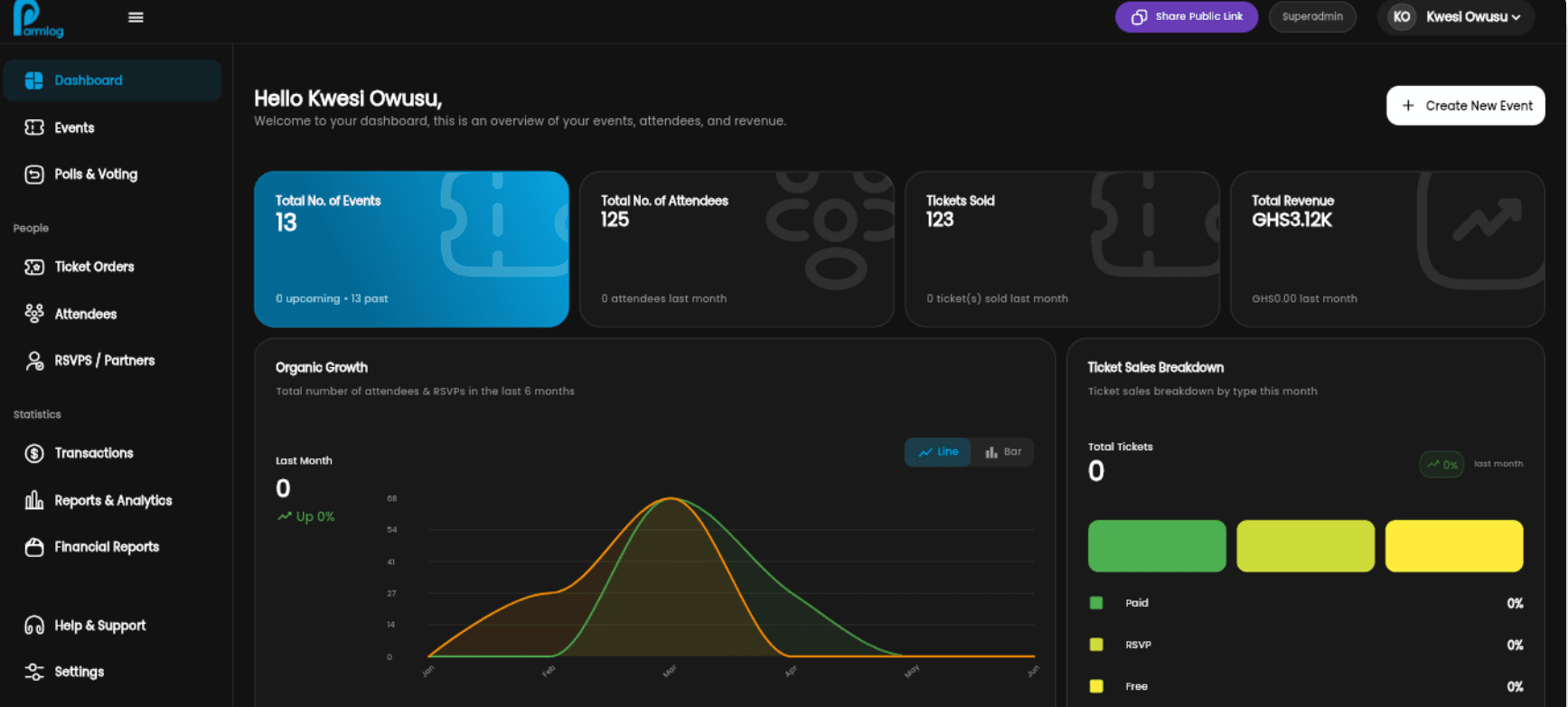The height and width of the screenshot is (707, 1568).
Task: Click the Financial Reports bag icon
Action: click(x=34, y=547)
